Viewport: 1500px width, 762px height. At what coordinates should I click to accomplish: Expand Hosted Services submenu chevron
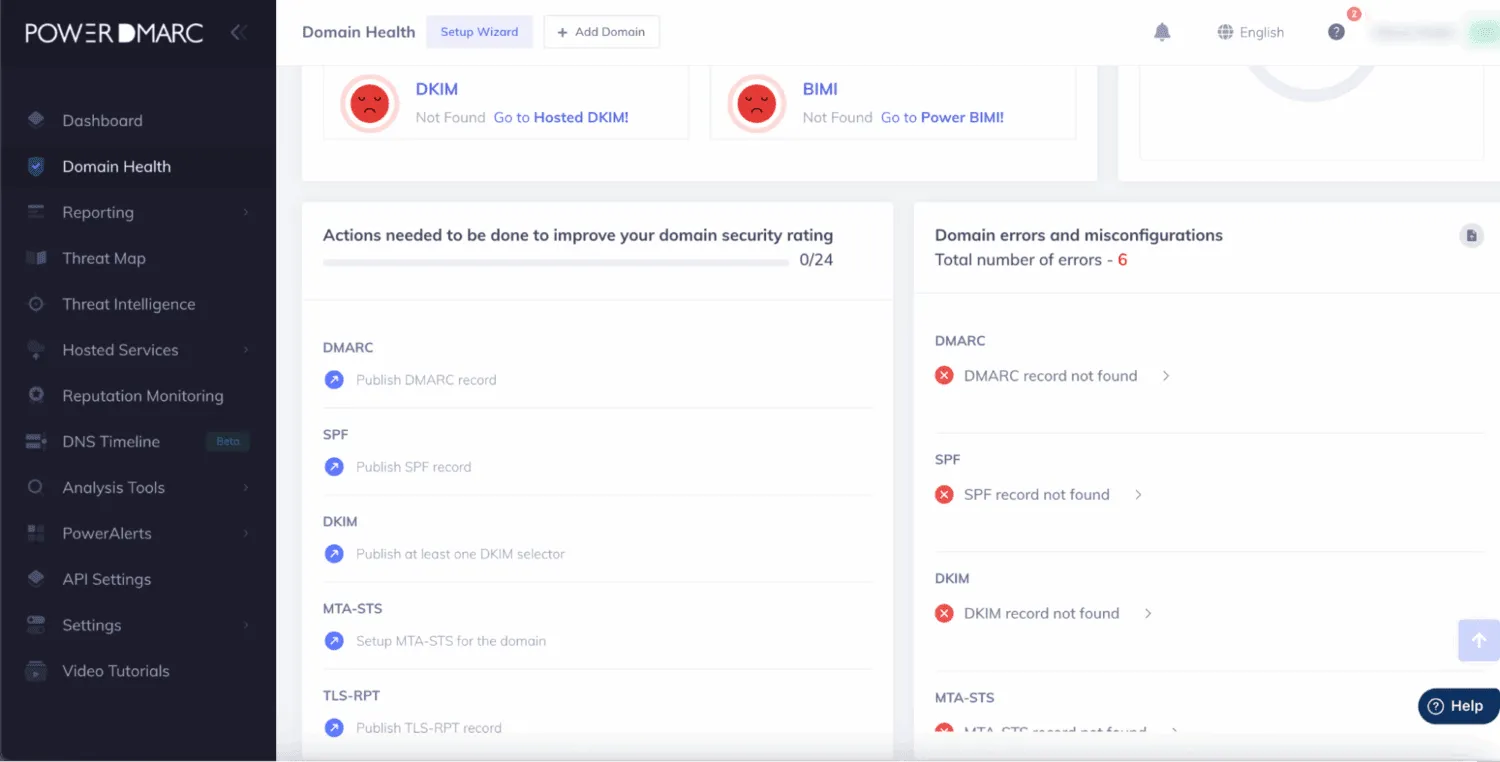[245, 350]
